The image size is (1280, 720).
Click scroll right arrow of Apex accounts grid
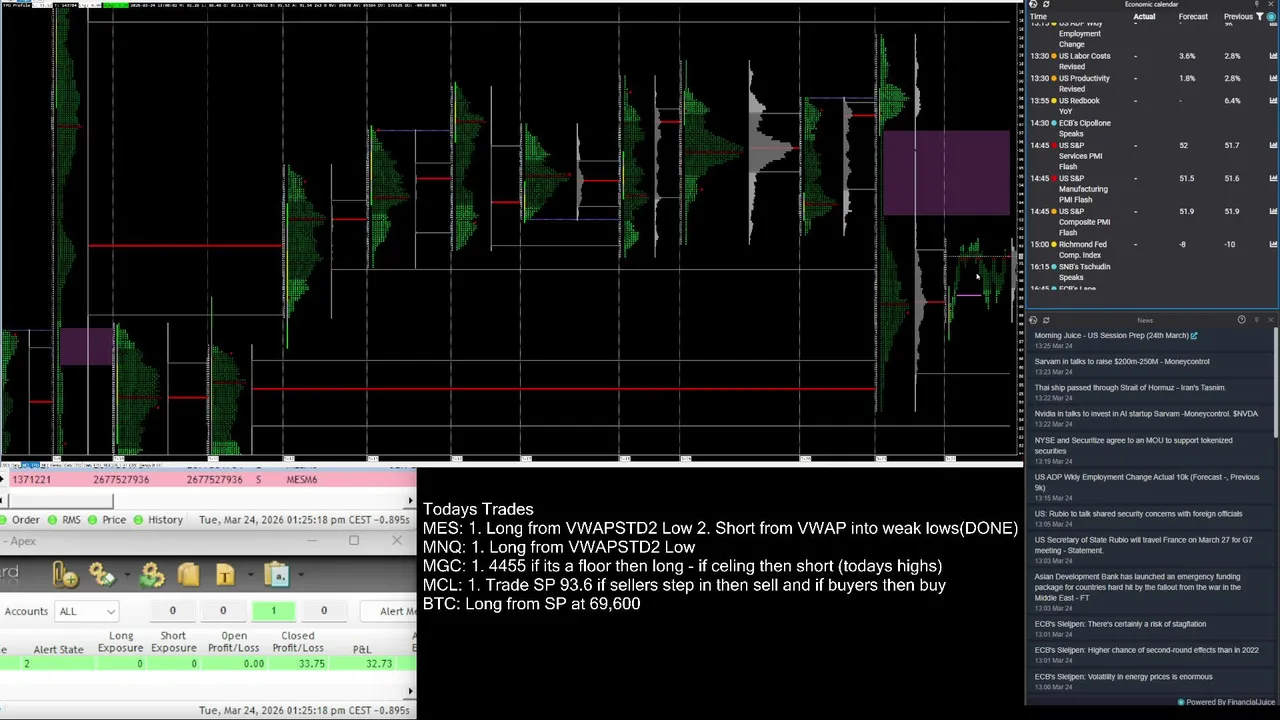[411, 690]
